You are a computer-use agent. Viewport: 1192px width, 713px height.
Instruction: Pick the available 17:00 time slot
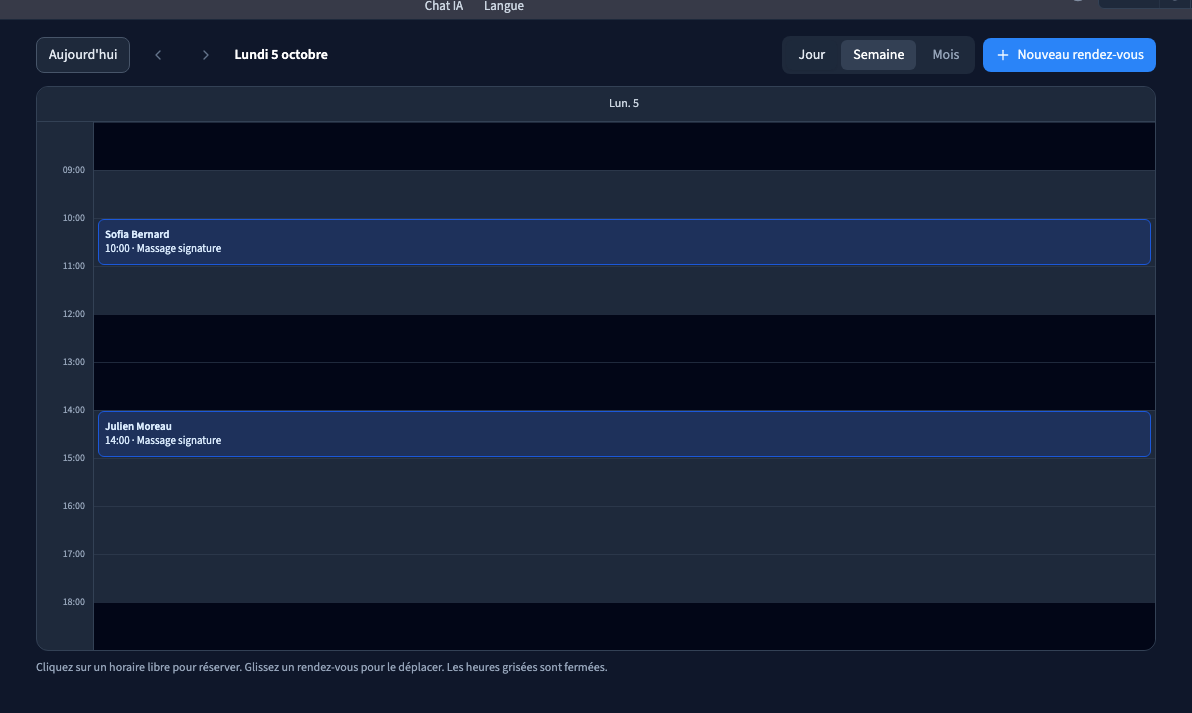624,578
